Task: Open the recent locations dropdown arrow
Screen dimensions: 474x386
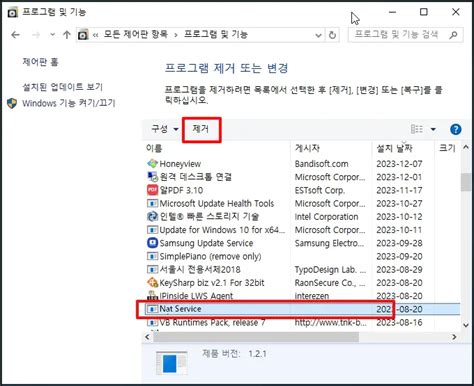Action: 52,35
